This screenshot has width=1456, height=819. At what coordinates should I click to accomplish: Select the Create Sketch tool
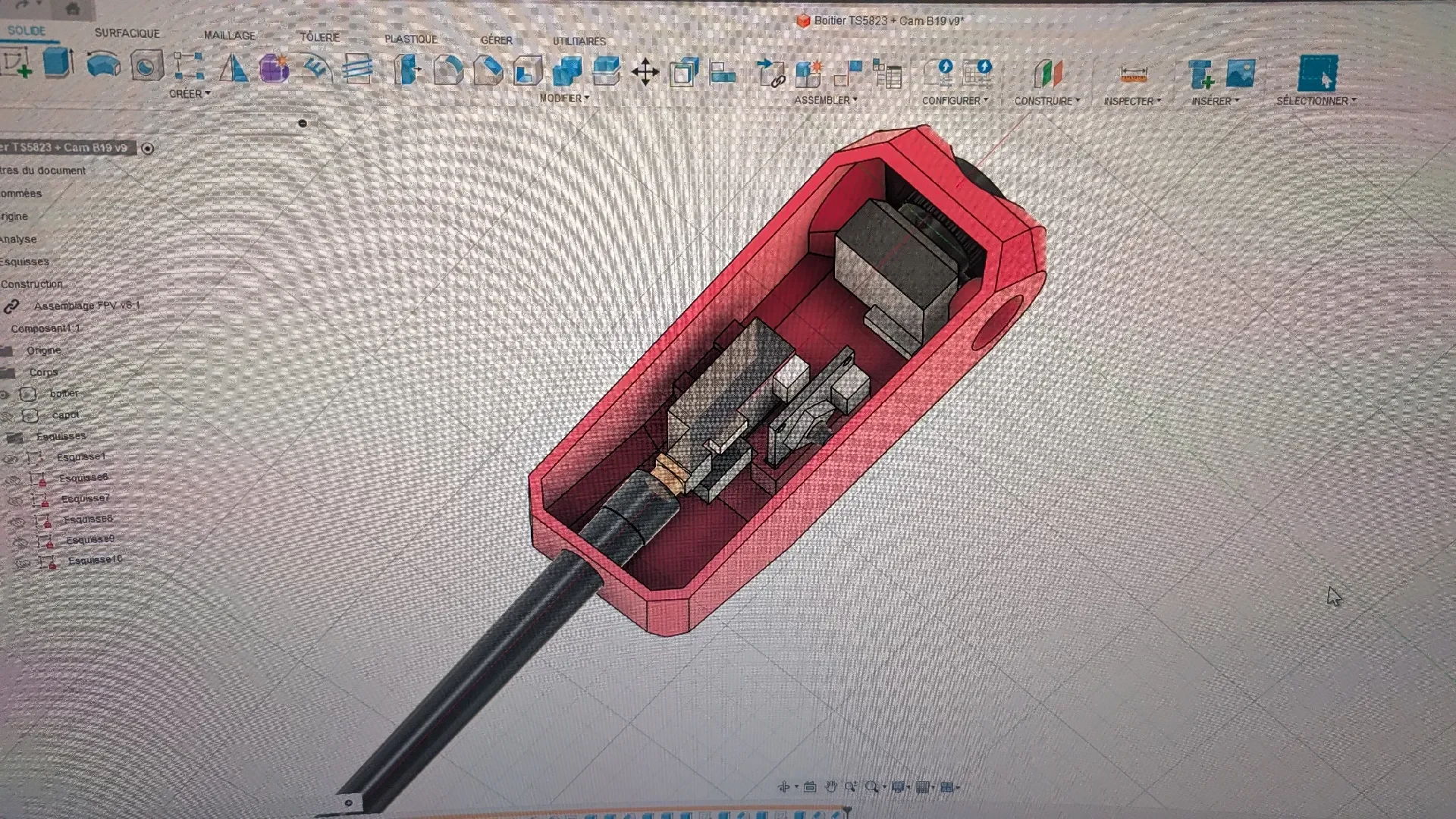17,63
